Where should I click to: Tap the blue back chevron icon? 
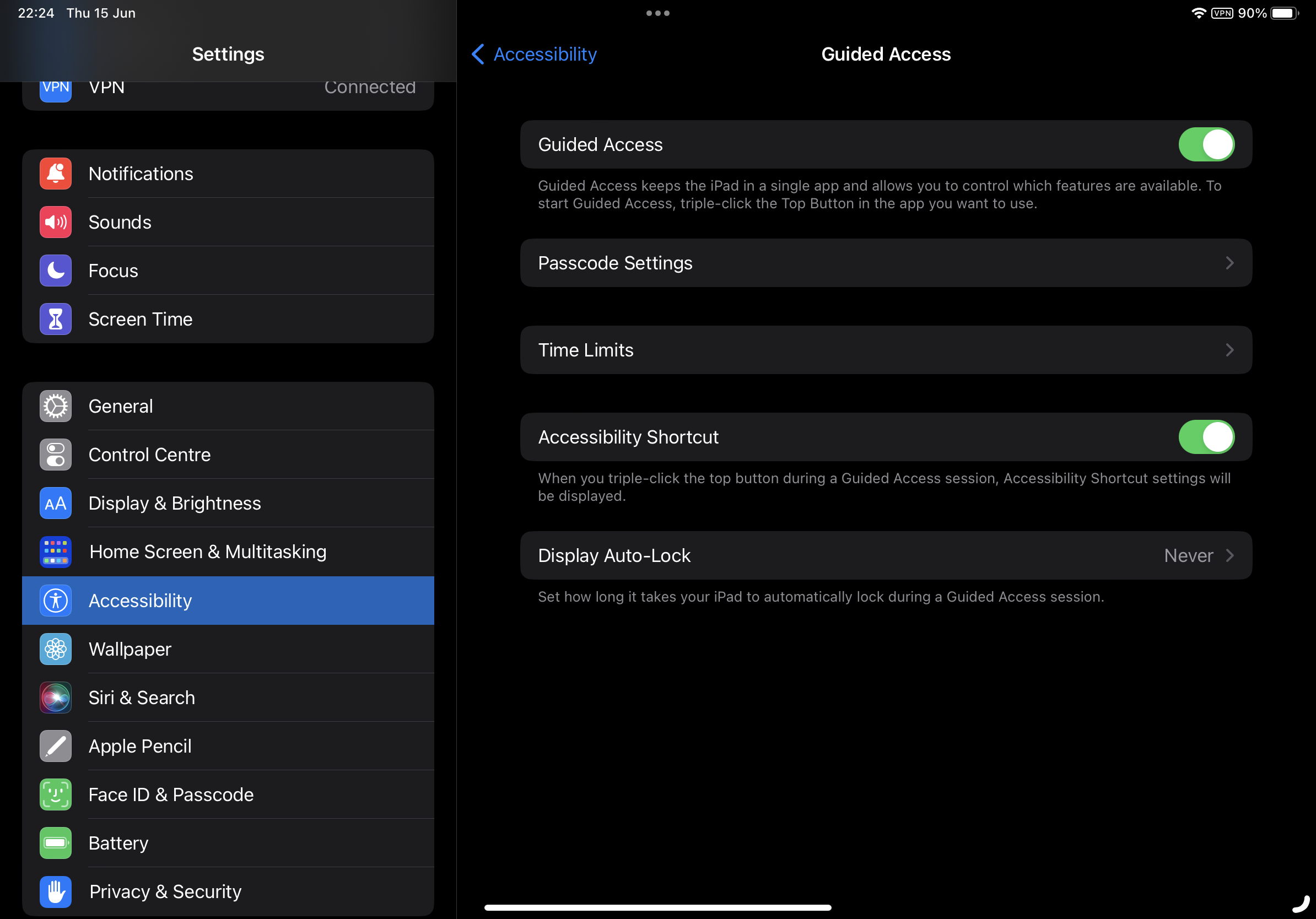coord(477,55)
